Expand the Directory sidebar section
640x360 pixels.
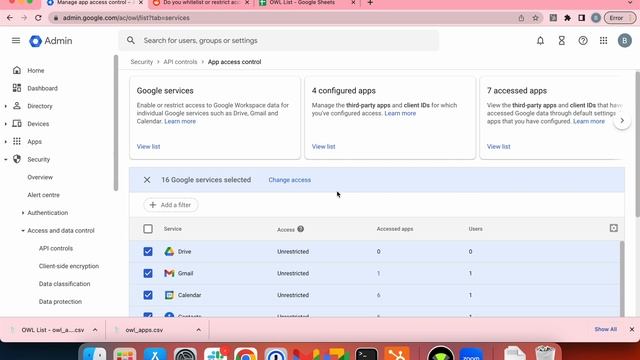(x=6, y=106)
